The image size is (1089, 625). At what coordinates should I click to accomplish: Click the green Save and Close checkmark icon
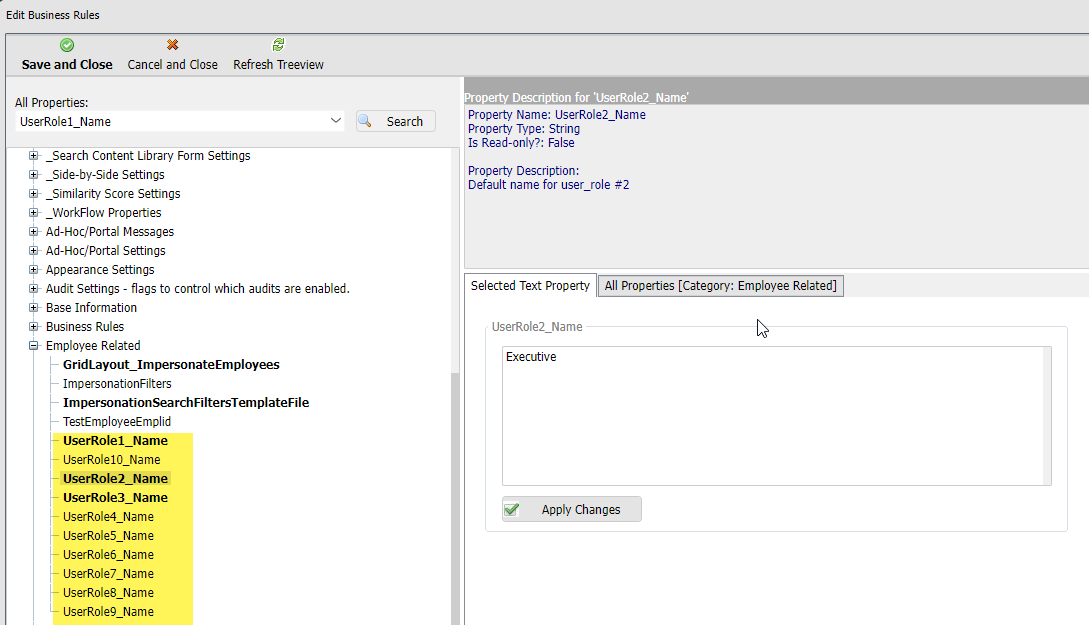(x=67, y=45)
